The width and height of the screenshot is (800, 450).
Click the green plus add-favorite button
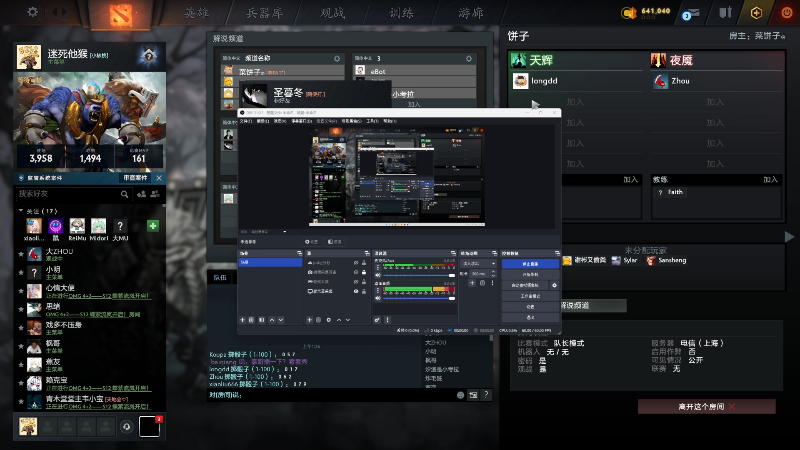(153, 226)
